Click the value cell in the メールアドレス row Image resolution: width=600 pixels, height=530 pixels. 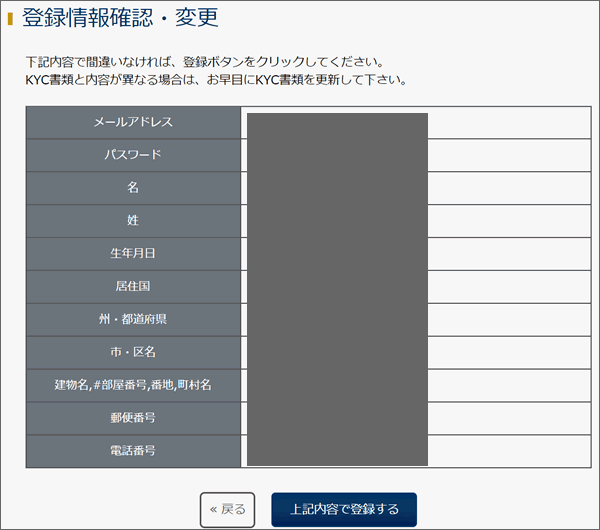coord(416,122)
